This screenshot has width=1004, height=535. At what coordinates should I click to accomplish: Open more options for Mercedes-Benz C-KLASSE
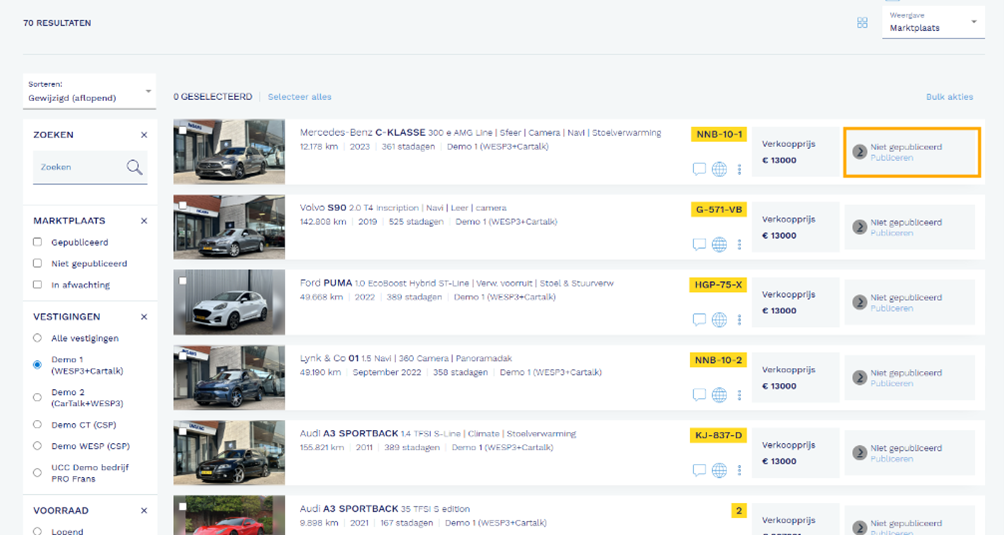point(739,169)
